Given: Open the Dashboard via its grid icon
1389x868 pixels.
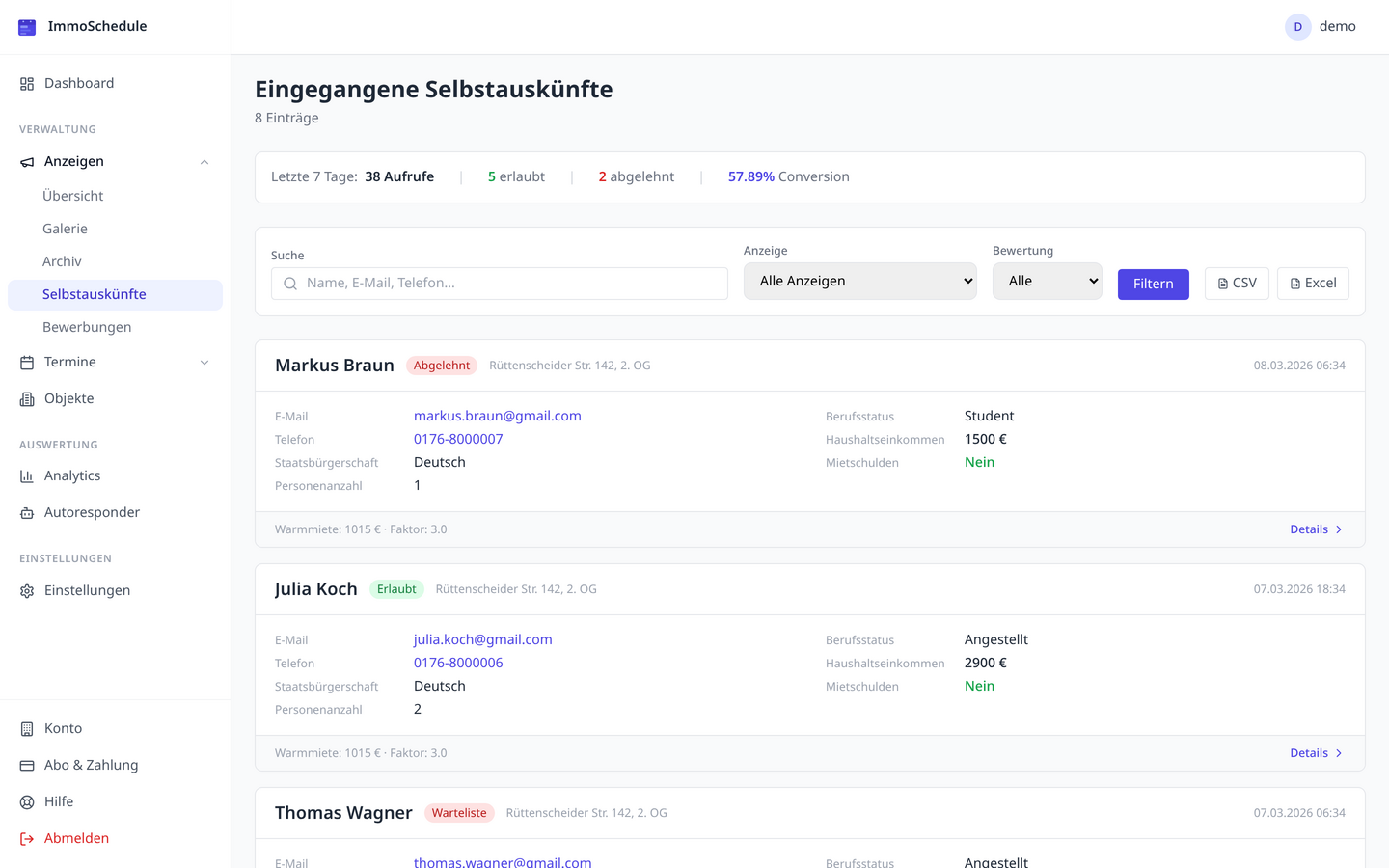Looking at the screenshot, I should point(26,83).
